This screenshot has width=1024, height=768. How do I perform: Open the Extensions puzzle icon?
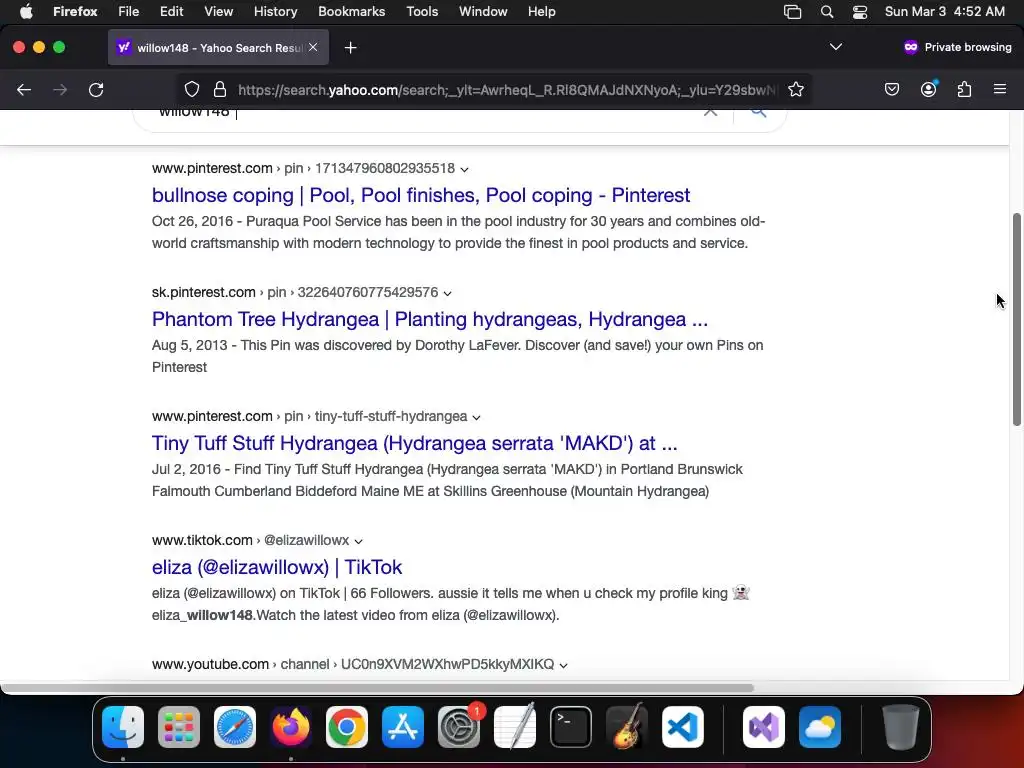point(964,89)
